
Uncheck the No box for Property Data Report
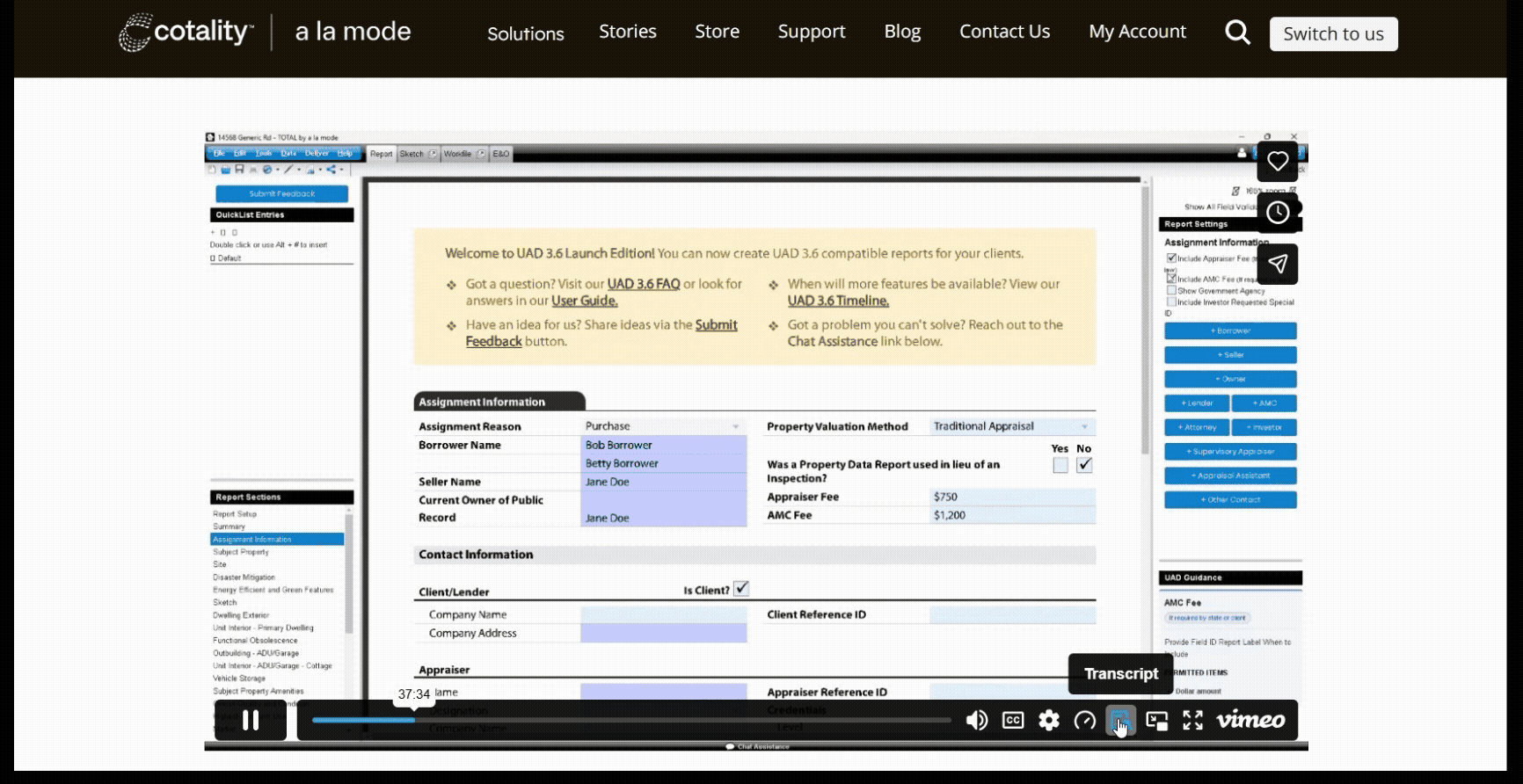[1084, 465]
